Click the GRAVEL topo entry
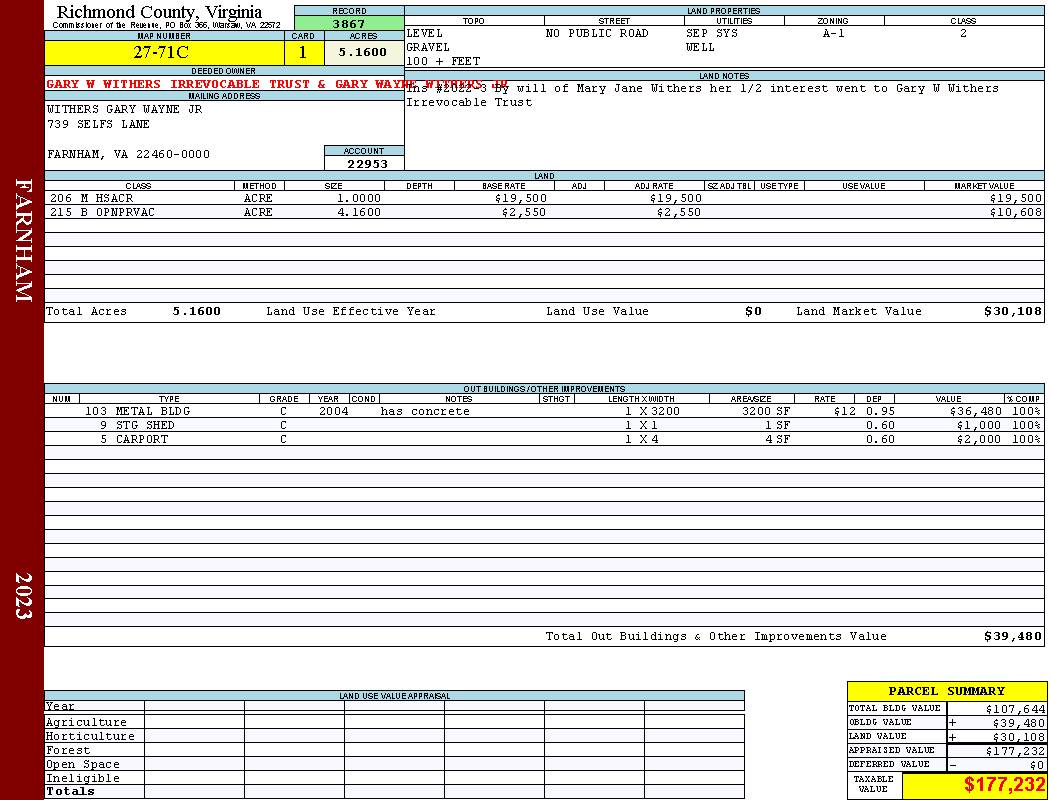Screen dimensions: 1050x800 coord(428,47)
